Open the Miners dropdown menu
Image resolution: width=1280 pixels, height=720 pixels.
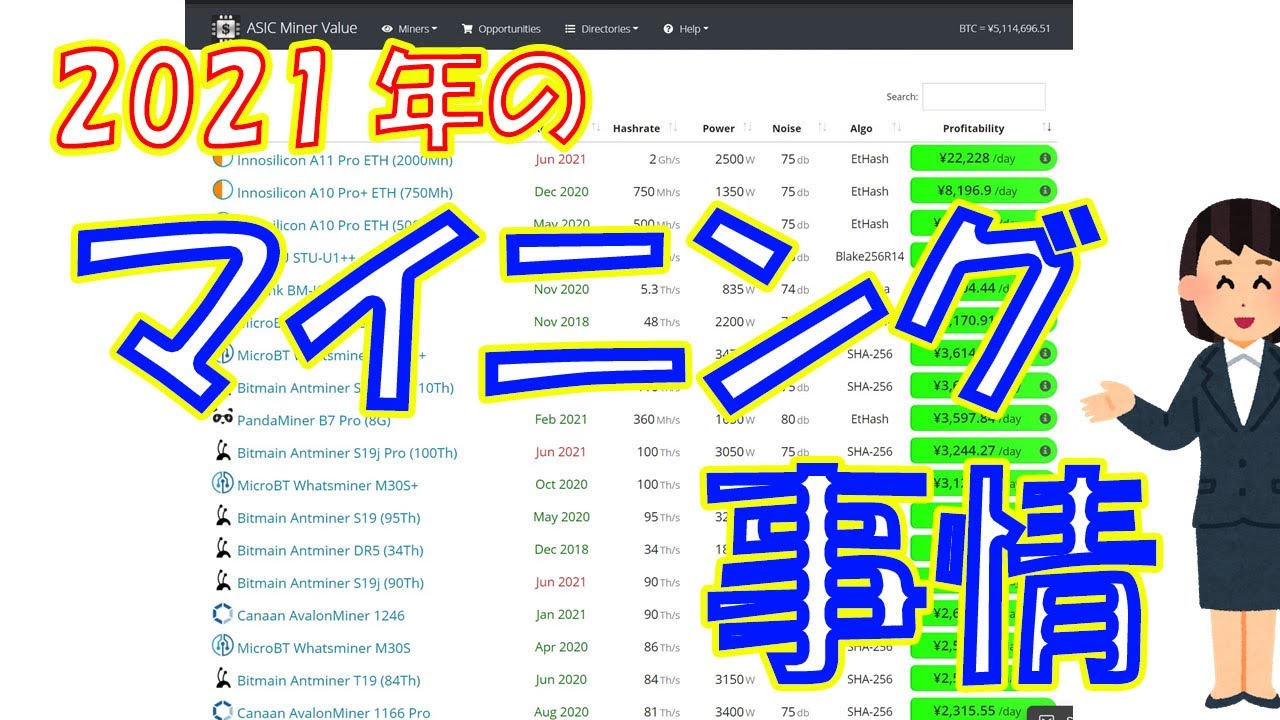tap(410, 29)
